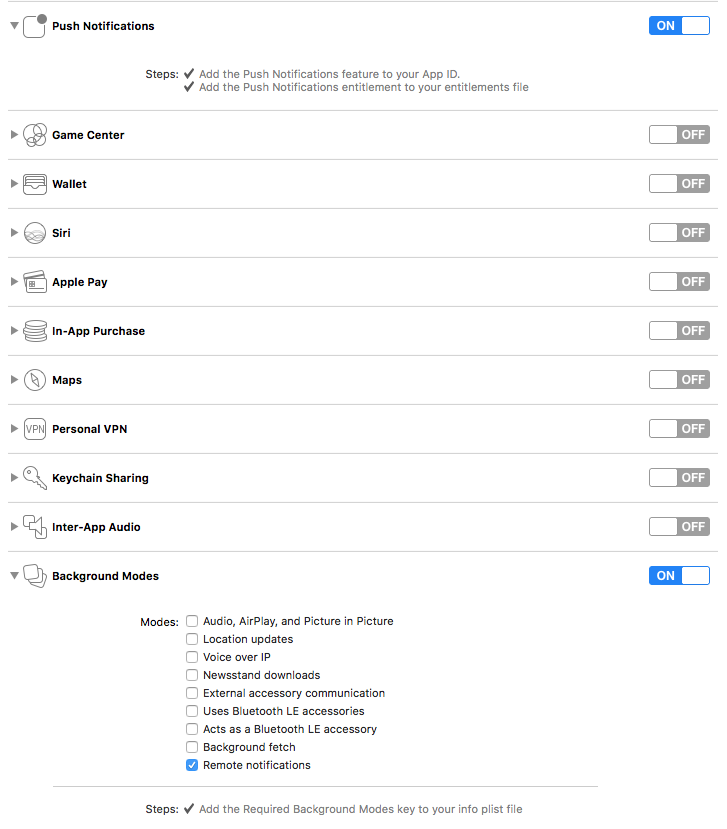The width and height of the screenshot is (727, 829).
Task: Click the Apple Pay card icon
Action: tap(35, 282)
